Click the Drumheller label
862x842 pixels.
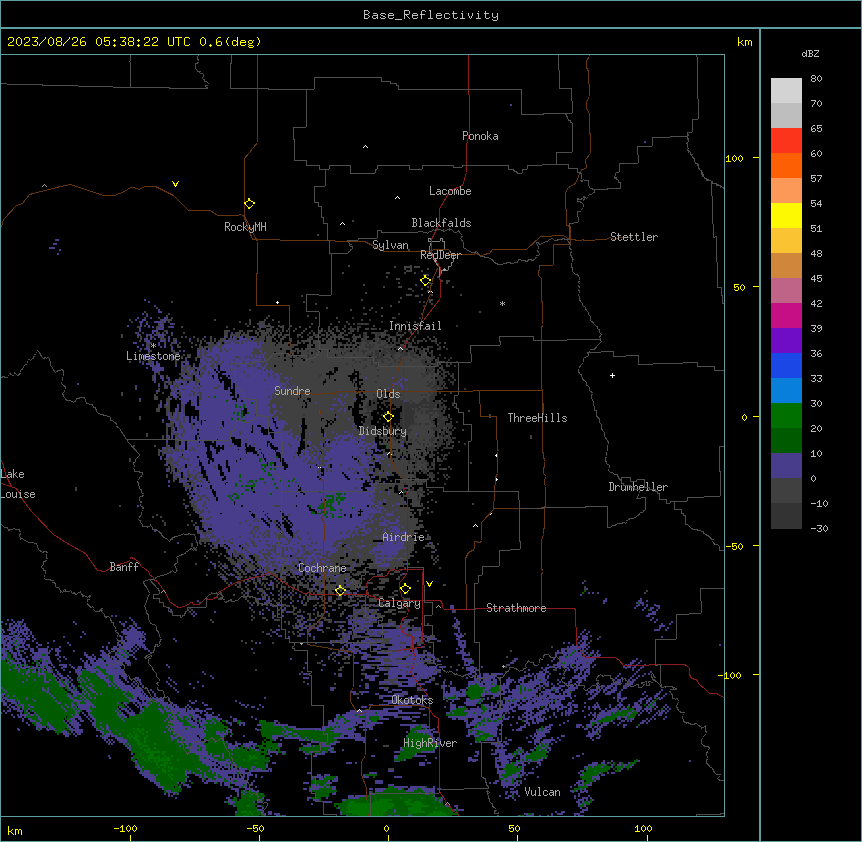(638, 487)
